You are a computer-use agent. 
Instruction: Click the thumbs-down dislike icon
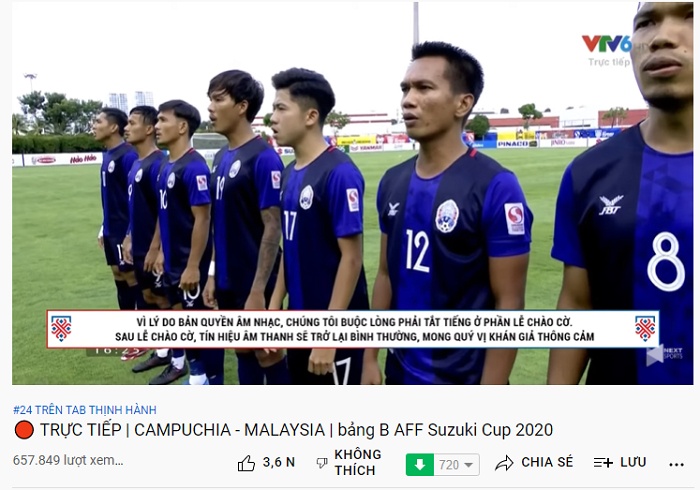[321, 463]
